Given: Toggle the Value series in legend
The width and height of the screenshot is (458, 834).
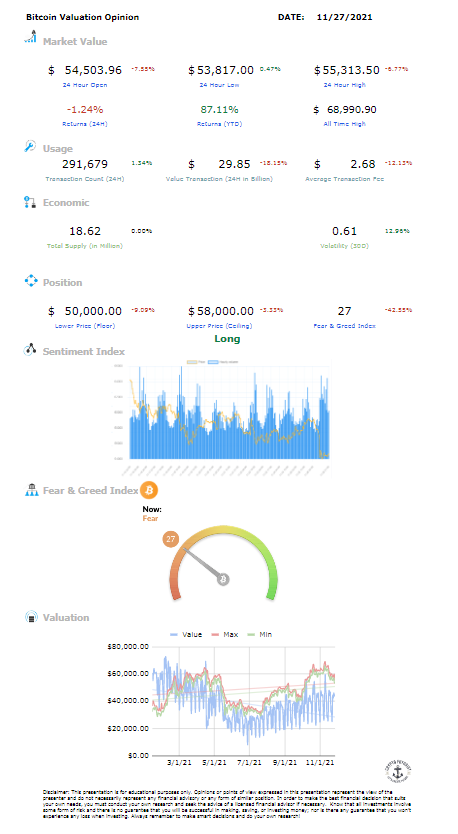Looking at the screenshot, I should 186,635.
